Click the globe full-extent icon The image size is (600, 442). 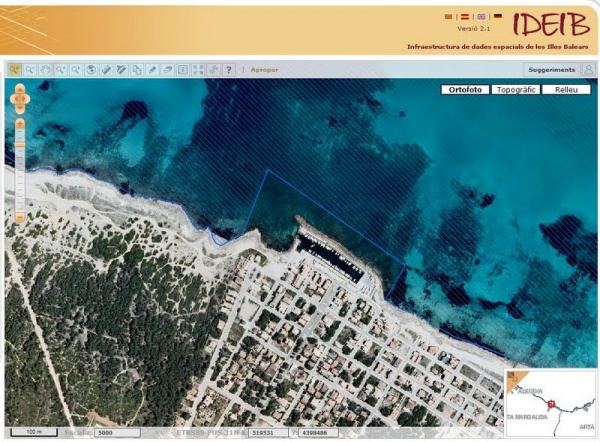click(x=91, y=70)
